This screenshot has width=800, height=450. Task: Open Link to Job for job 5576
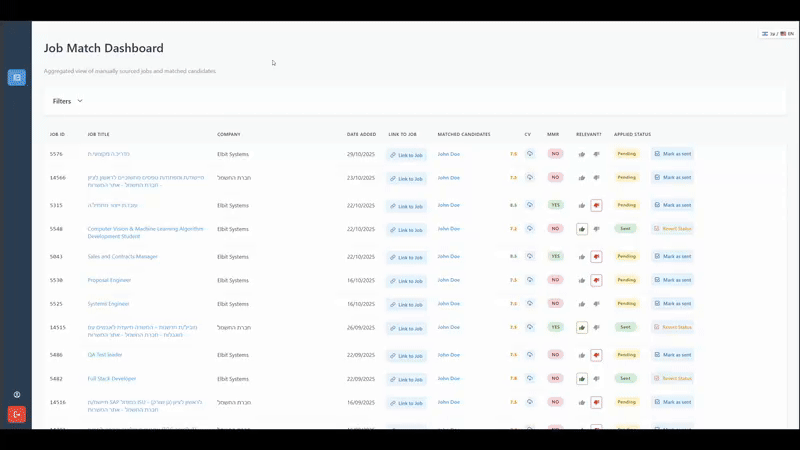coord(406,155)
